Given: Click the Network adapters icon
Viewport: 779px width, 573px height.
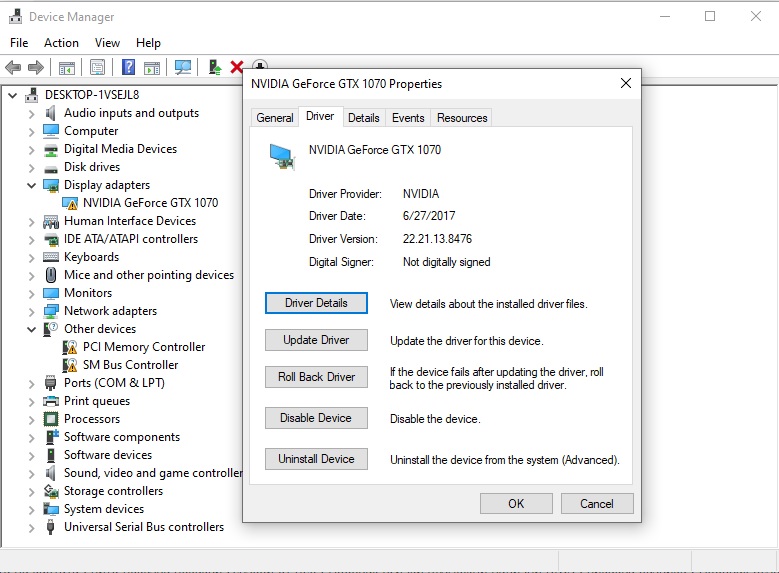Looking at the screenshot, I should [51, 311].
